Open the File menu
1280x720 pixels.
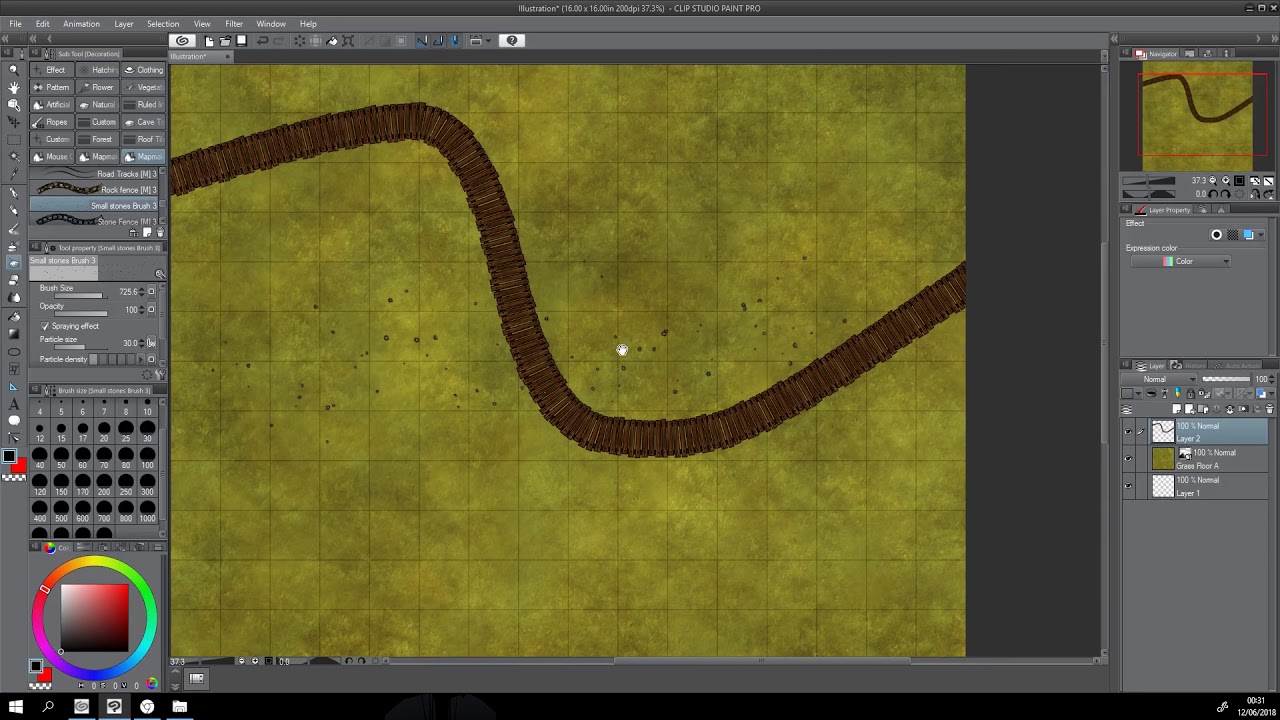(15, 24)
